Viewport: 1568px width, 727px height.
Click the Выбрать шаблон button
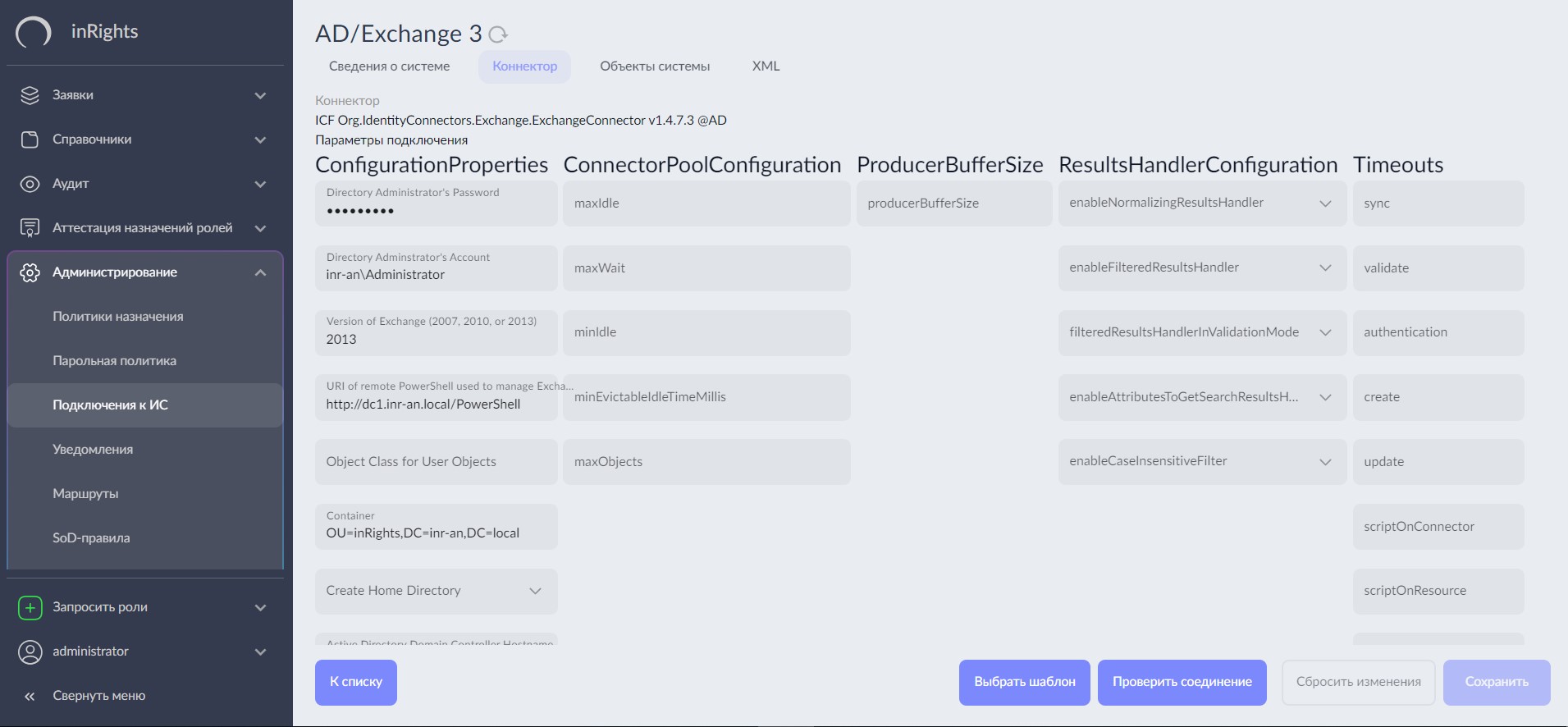pos(1024,682)
